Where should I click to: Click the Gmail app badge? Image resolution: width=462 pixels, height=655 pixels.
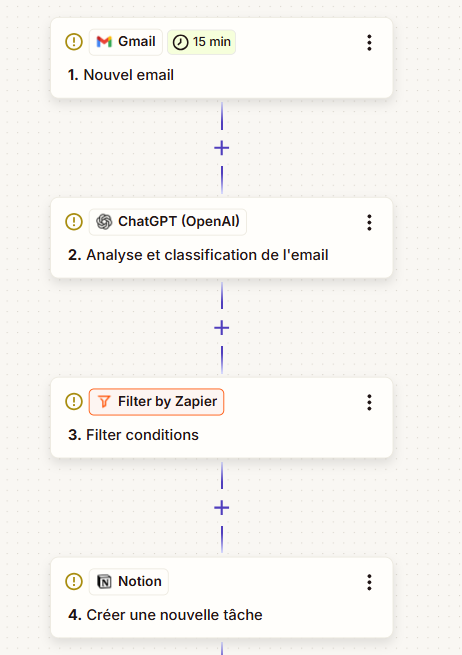[126, 42]
